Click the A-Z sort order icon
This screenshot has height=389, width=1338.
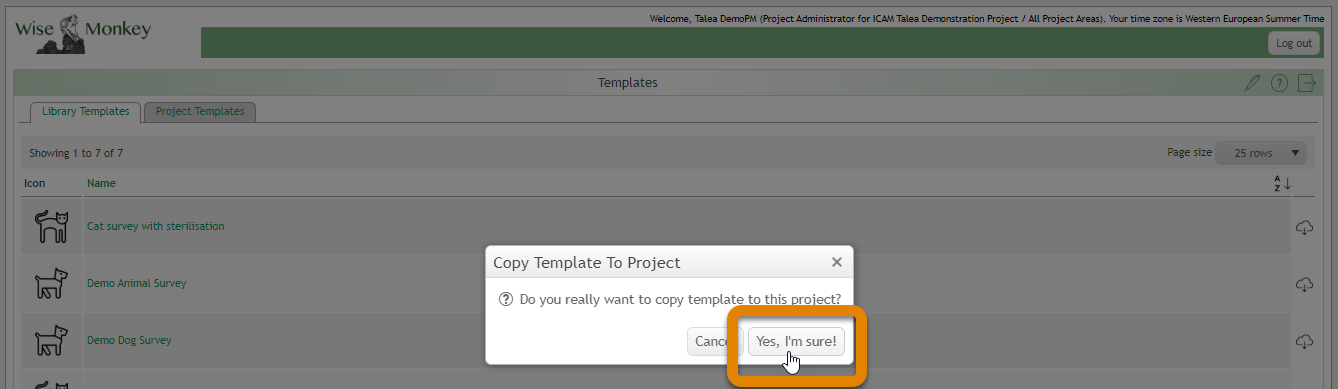1282,184
